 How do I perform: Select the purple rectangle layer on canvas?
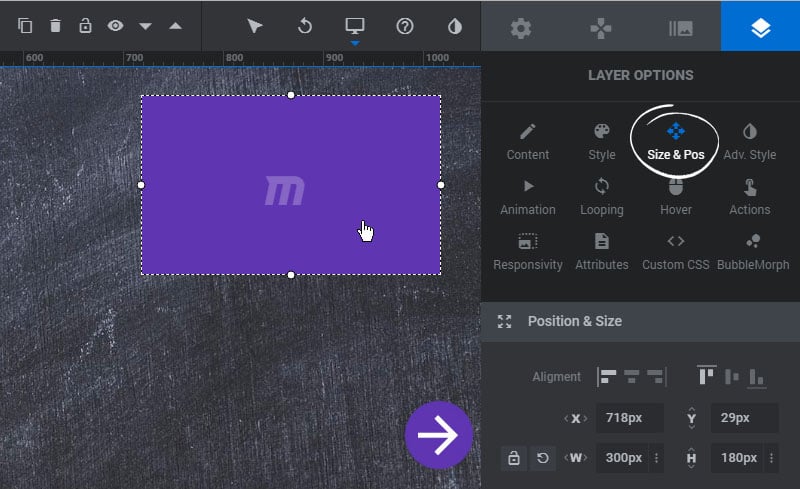(291, 185)
